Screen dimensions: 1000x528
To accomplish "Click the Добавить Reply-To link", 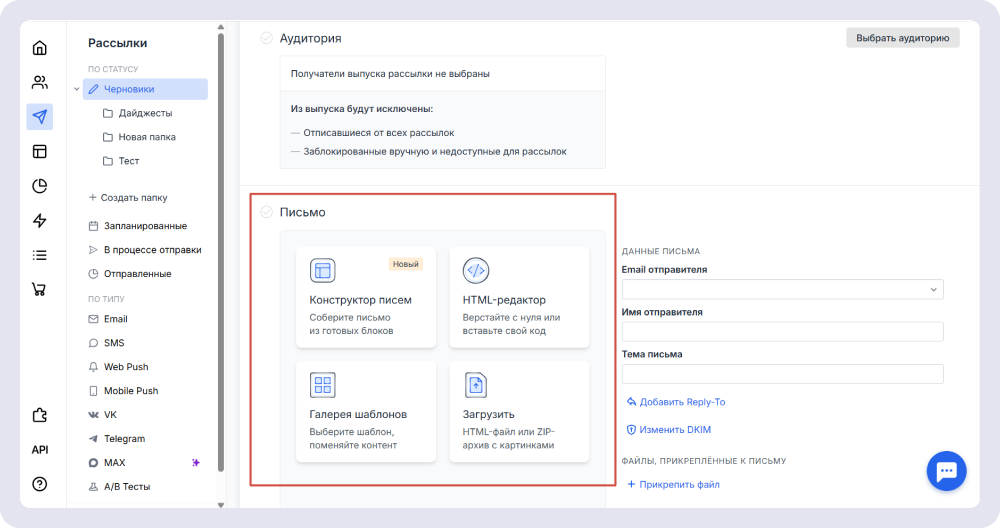I will pos(681,402).
